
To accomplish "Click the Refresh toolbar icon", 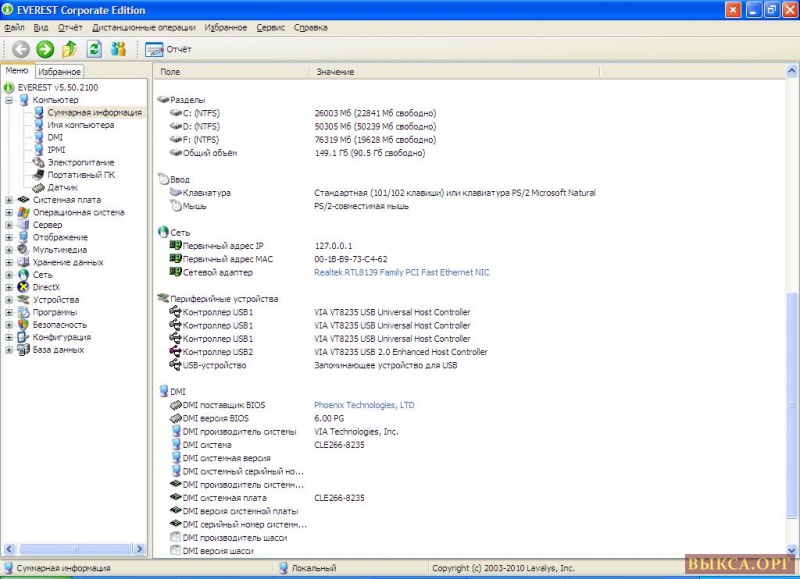I will [94, 49].
